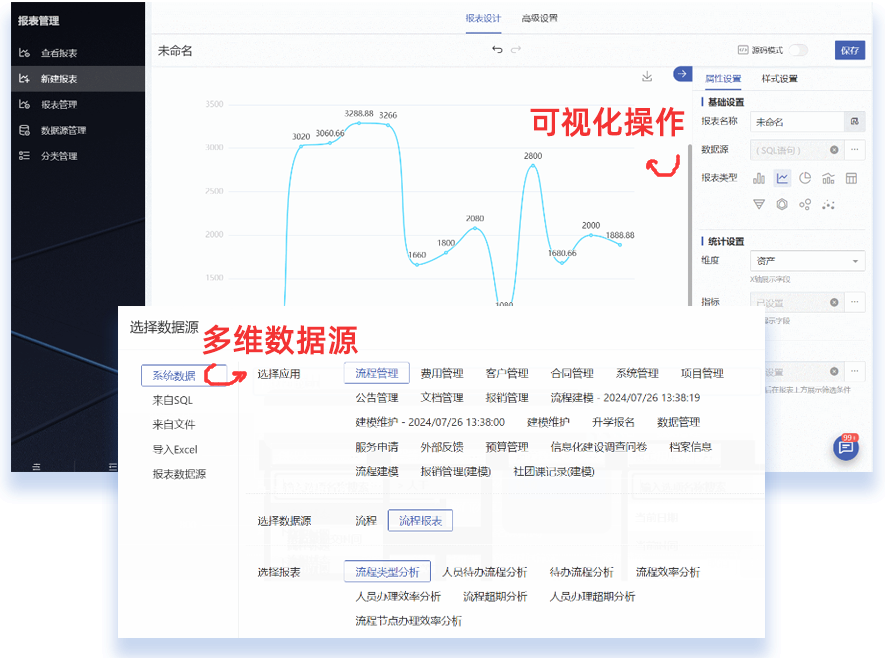This screenshot has width=885, height=658.
Task: Open the customer service chat bubble icon
Action: click(x=846, y=448)
